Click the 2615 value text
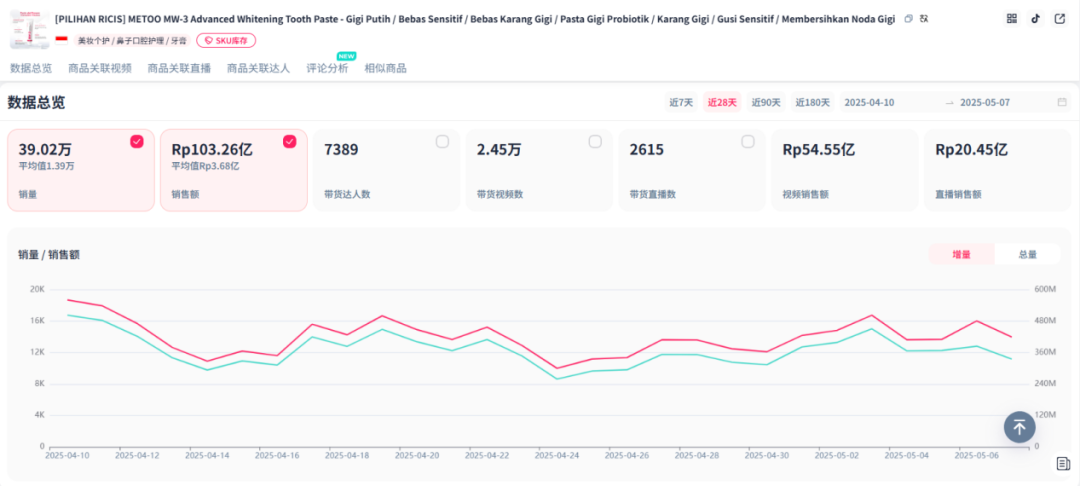The width and height of the screenshot is (1080, 486). 647,149
